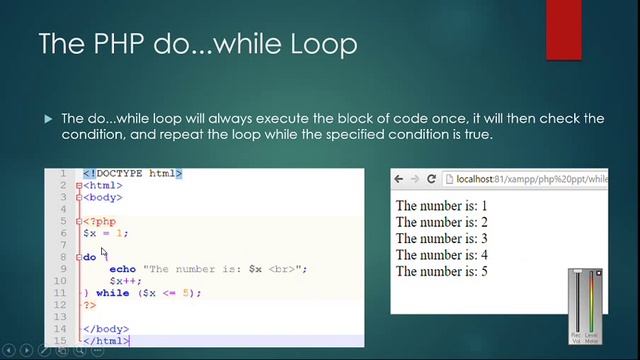640x360 pixels.
Task: Click the browser forward arrow
Action: (415, 179)
